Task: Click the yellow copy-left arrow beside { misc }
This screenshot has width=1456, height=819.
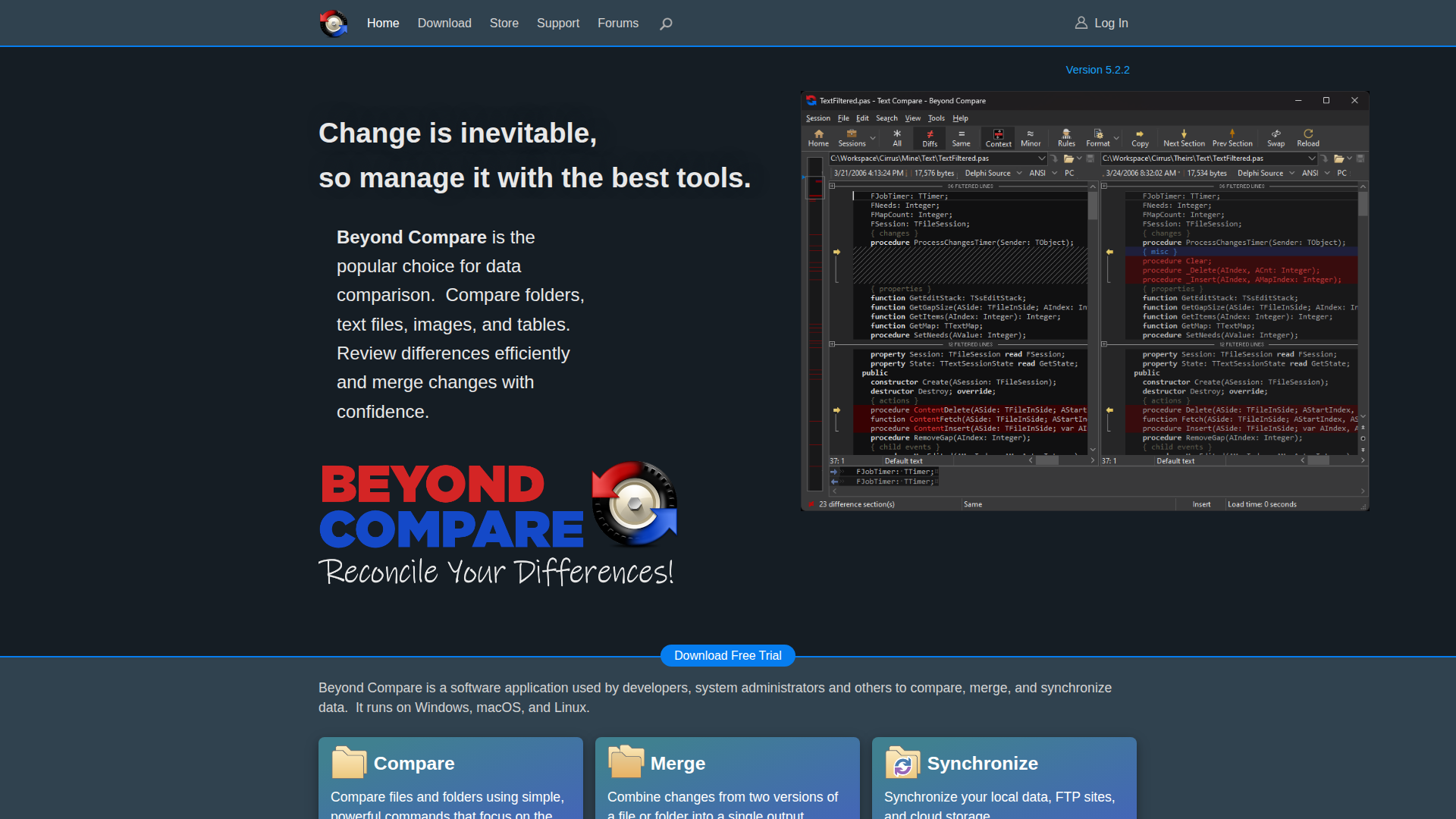Action: click(1109, 252)
